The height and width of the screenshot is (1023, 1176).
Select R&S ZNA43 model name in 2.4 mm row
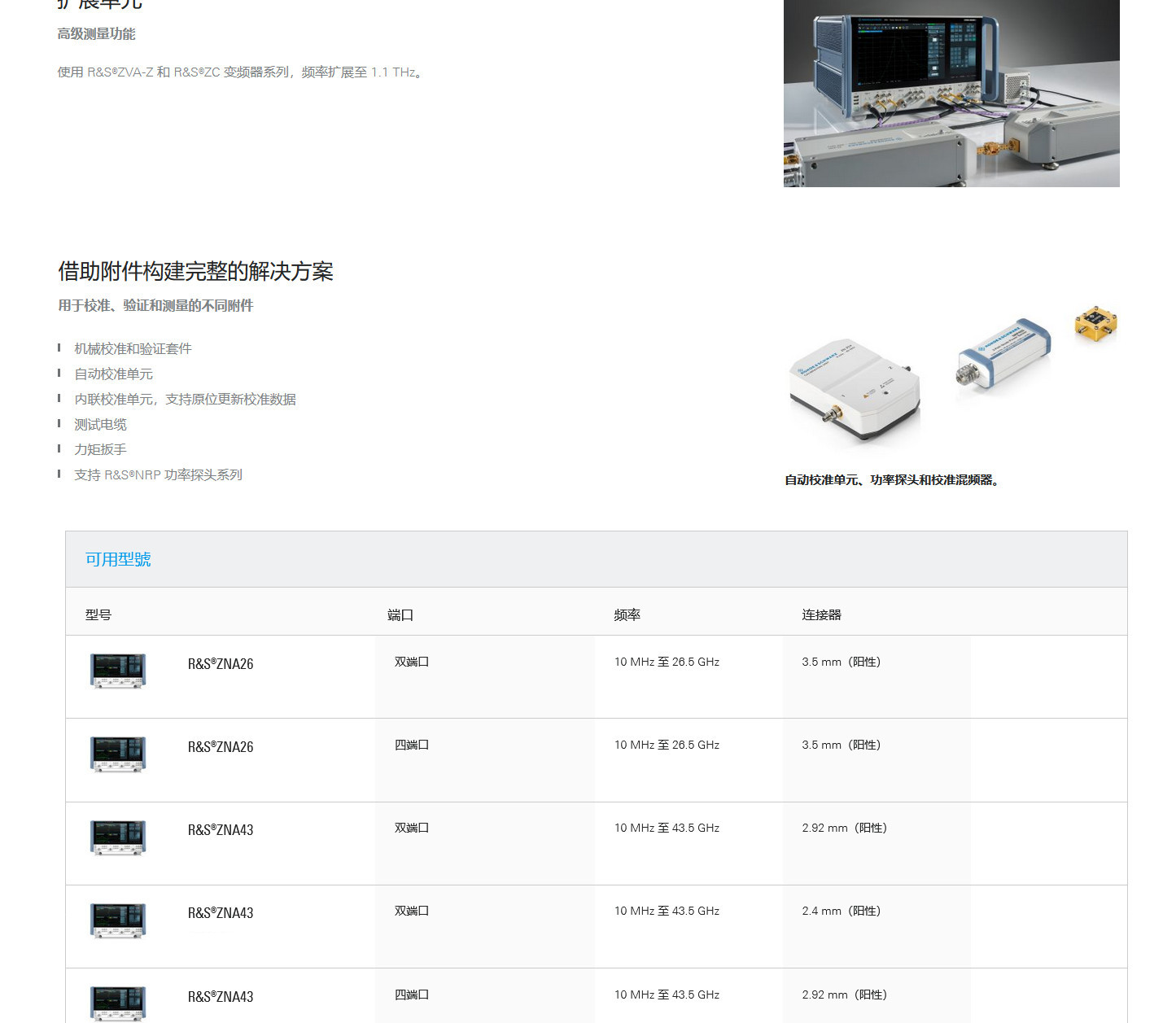[221, 913]
